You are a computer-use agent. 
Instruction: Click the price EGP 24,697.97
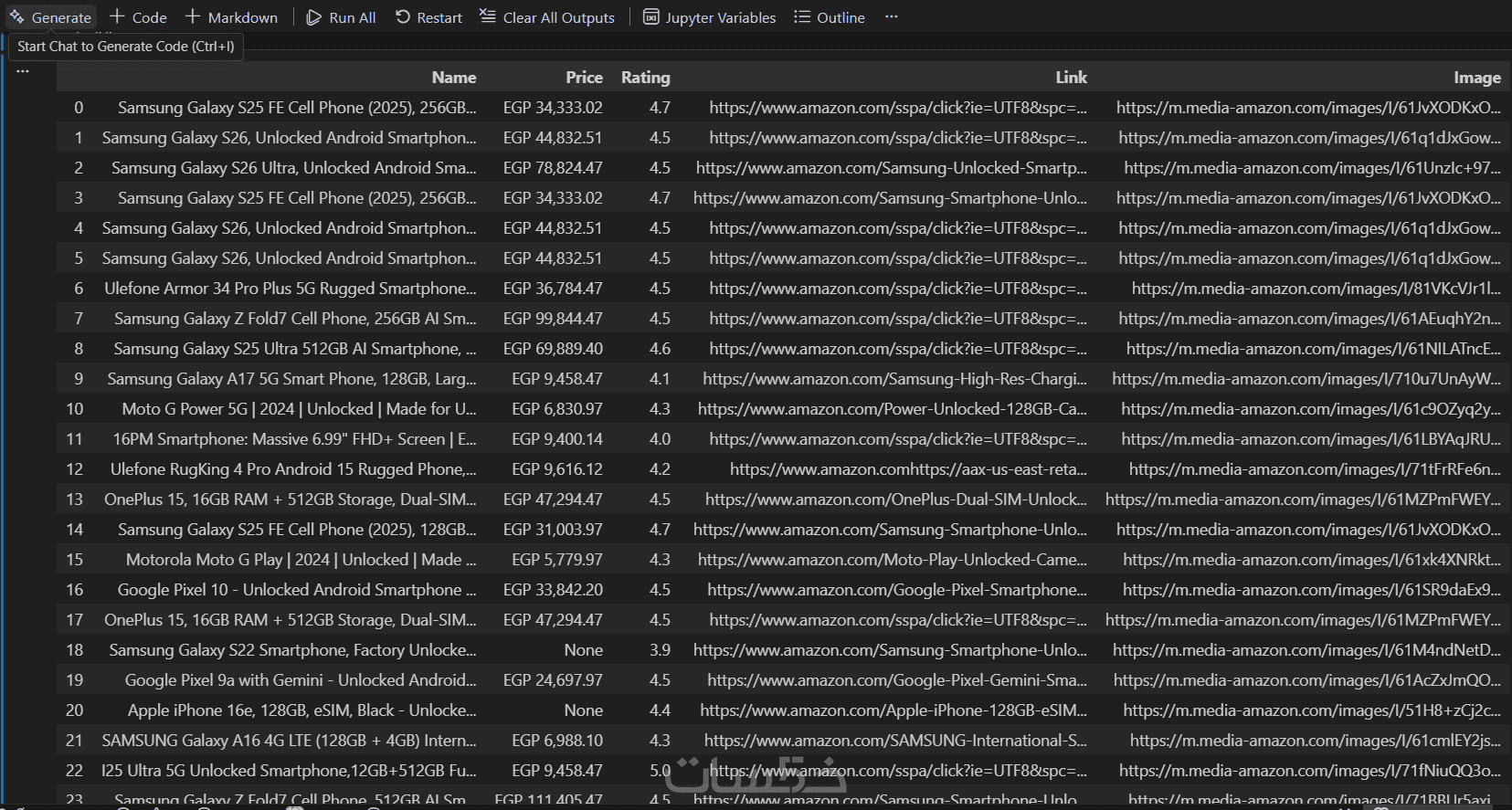pos(553,680)
